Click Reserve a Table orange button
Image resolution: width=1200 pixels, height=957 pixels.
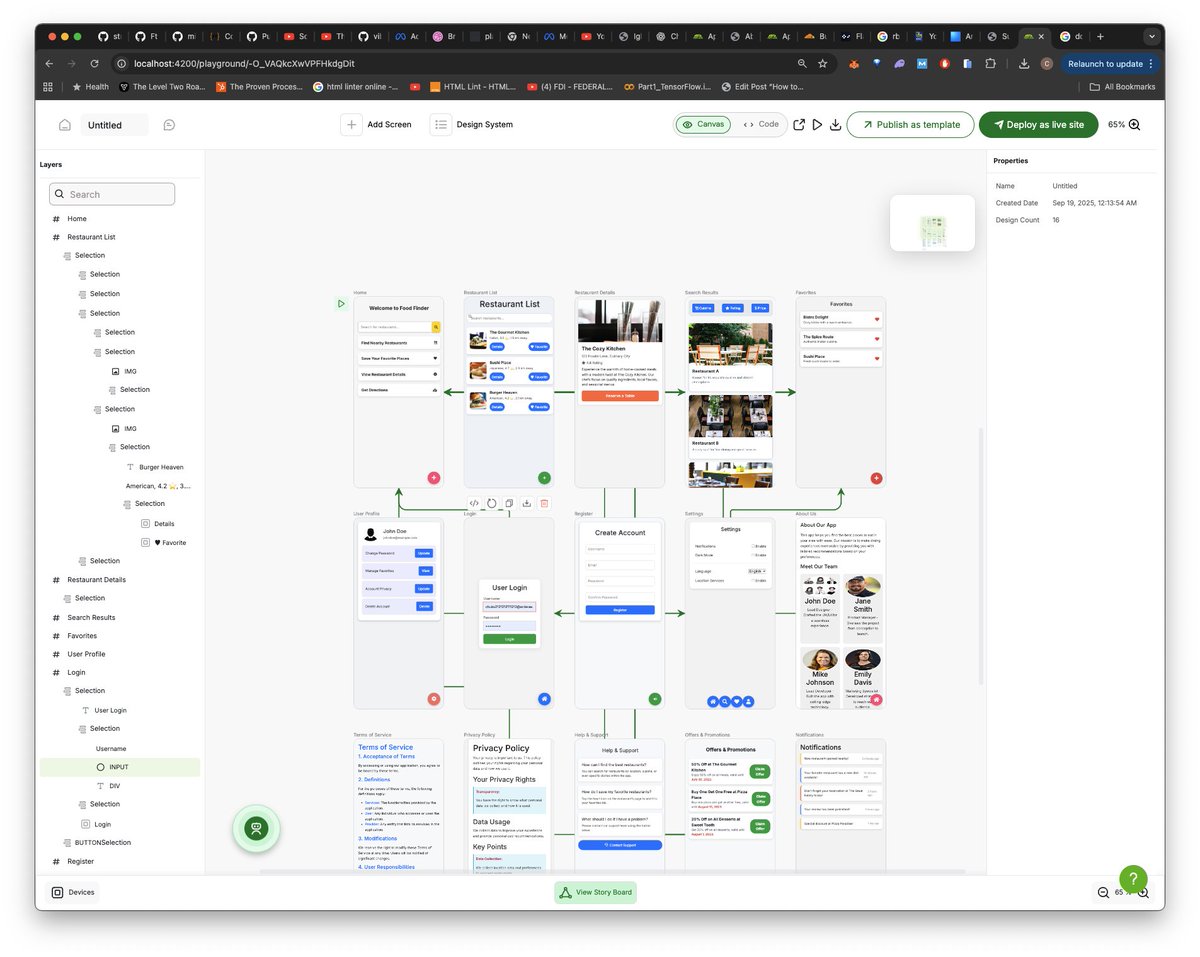click(620, 395)
